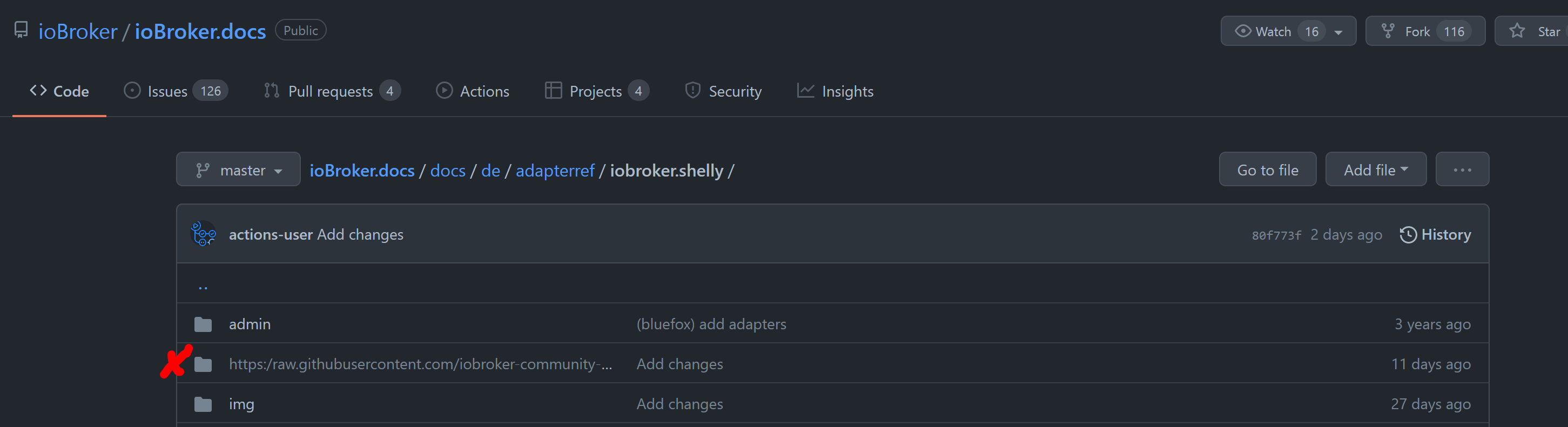This screenshot has width=1568, height=427.
Task: Click the img folder icon
Action: [x=203, y=404]
